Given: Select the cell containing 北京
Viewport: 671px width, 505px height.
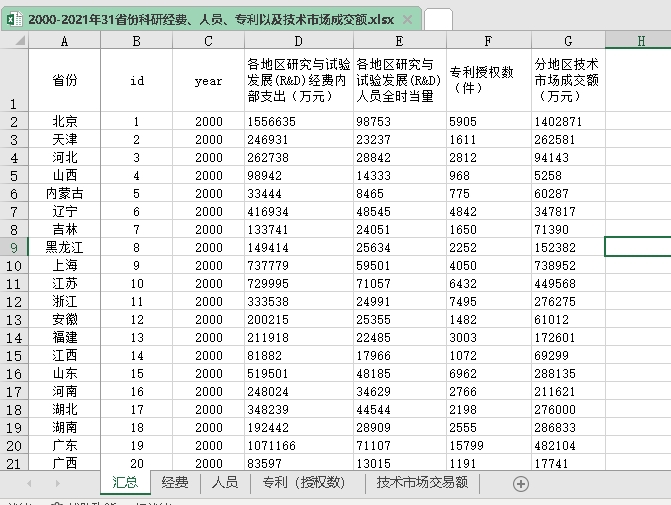Looking at the screenshot, I should (x=65, y=121).
